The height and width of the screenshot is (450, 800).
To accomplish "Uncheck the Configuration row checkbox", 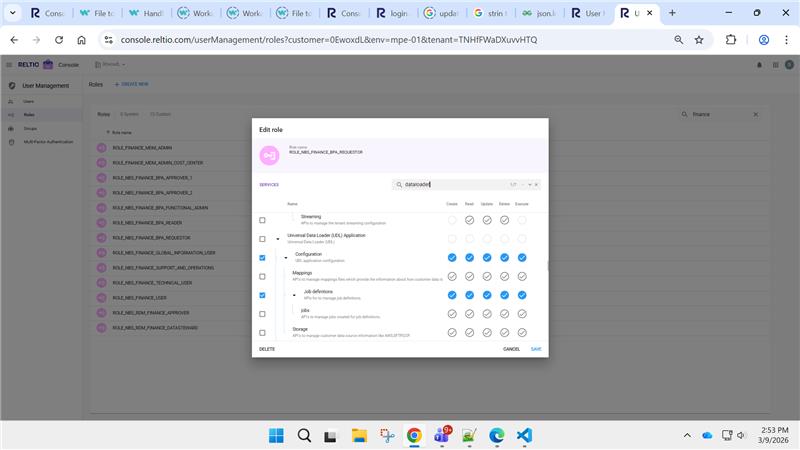I will tap(262, 258).
